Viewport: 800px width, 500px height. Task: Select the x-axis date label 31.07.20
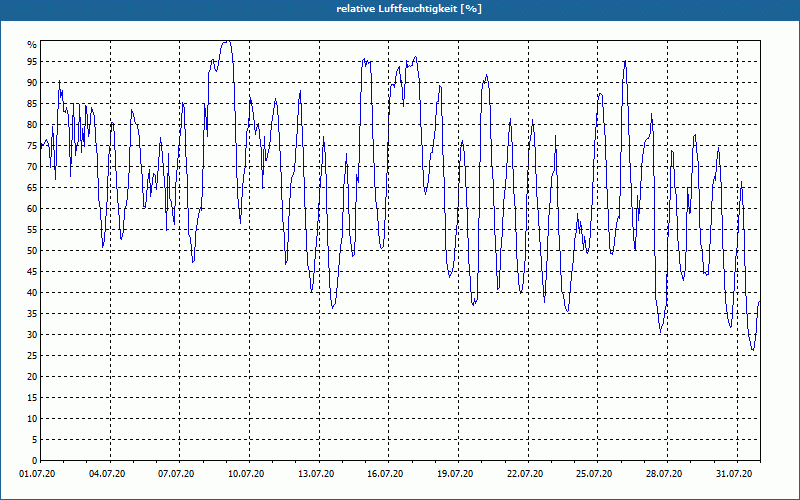[x=734, y=474]
